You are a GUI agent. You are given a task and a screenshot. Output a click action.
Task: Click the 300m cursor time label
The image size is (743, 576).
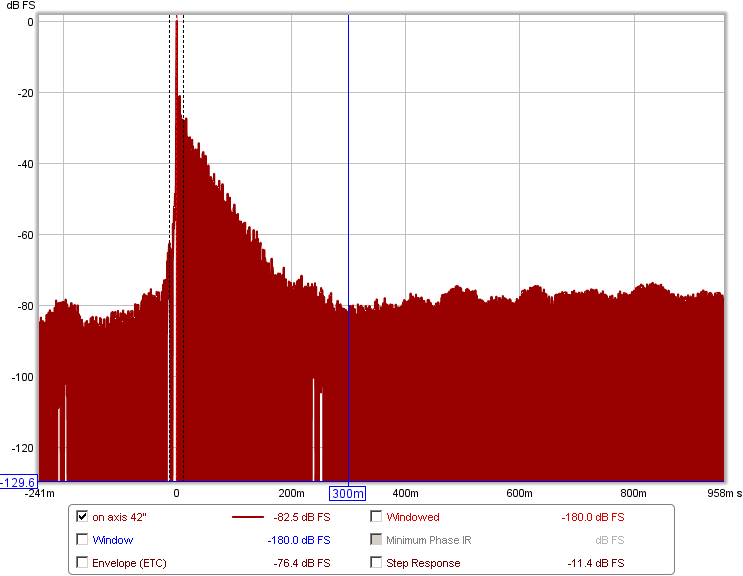tap(347, 494)
